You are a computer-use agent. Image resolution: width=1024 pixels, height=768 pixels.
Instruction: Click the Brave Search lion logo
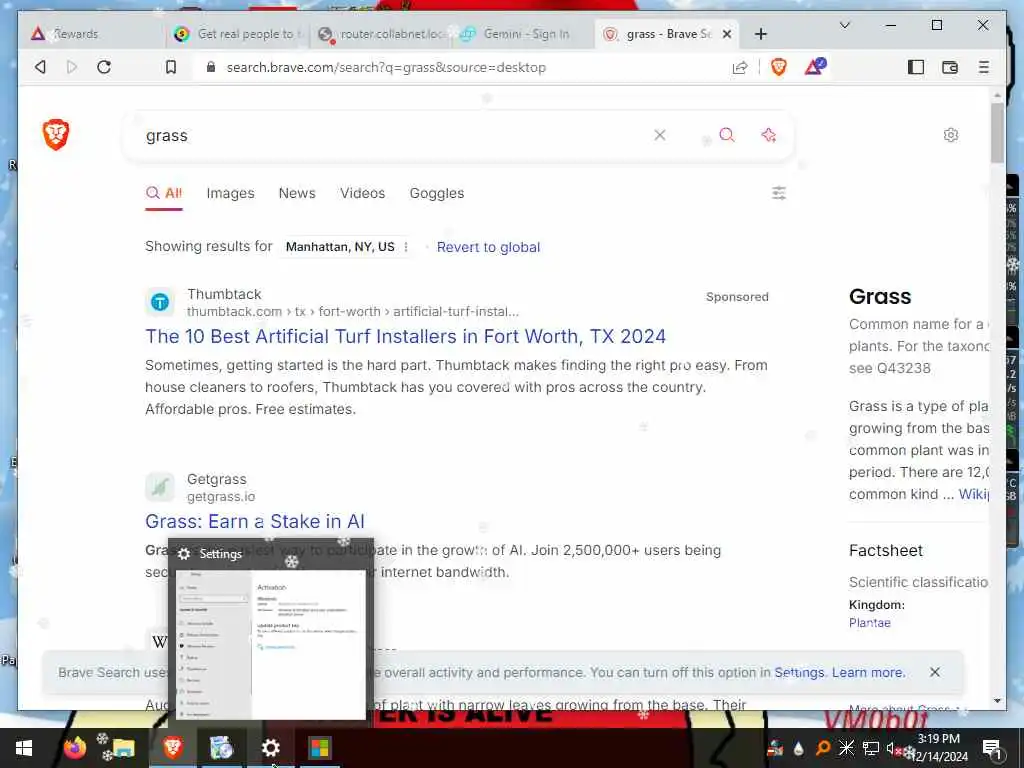(56, 135)
